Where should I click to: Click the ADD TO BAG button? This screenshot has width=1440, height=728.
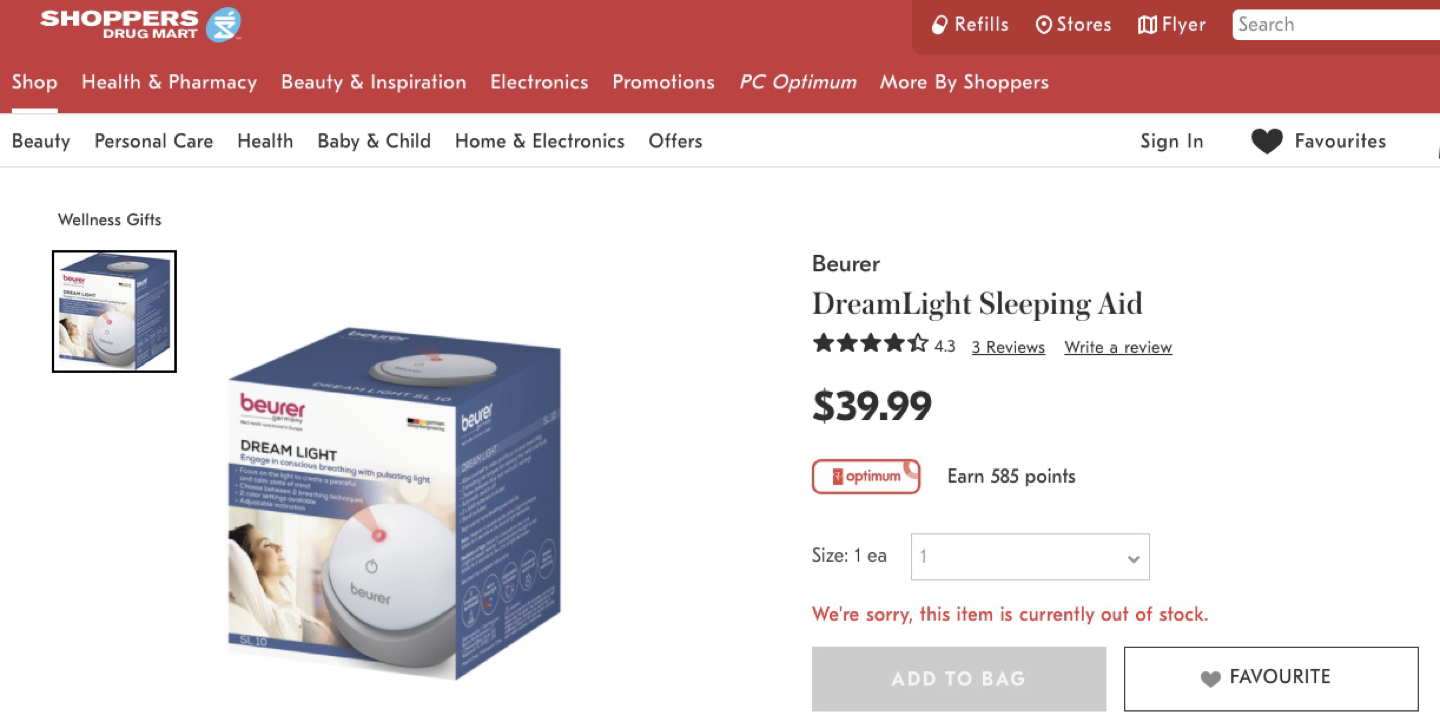pos(959,679)
